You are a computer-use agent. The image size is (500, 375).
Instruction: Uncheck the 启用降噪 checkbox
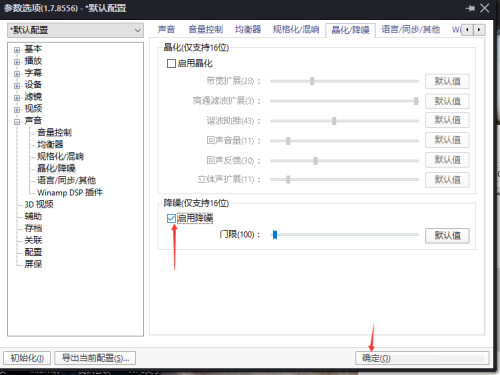(171, 218)
